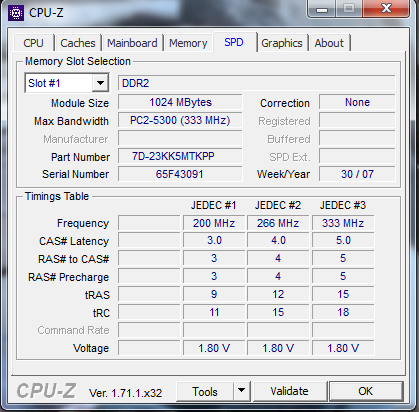
Task: Click the empty Buffered field
Action: [x=357, y=138]
